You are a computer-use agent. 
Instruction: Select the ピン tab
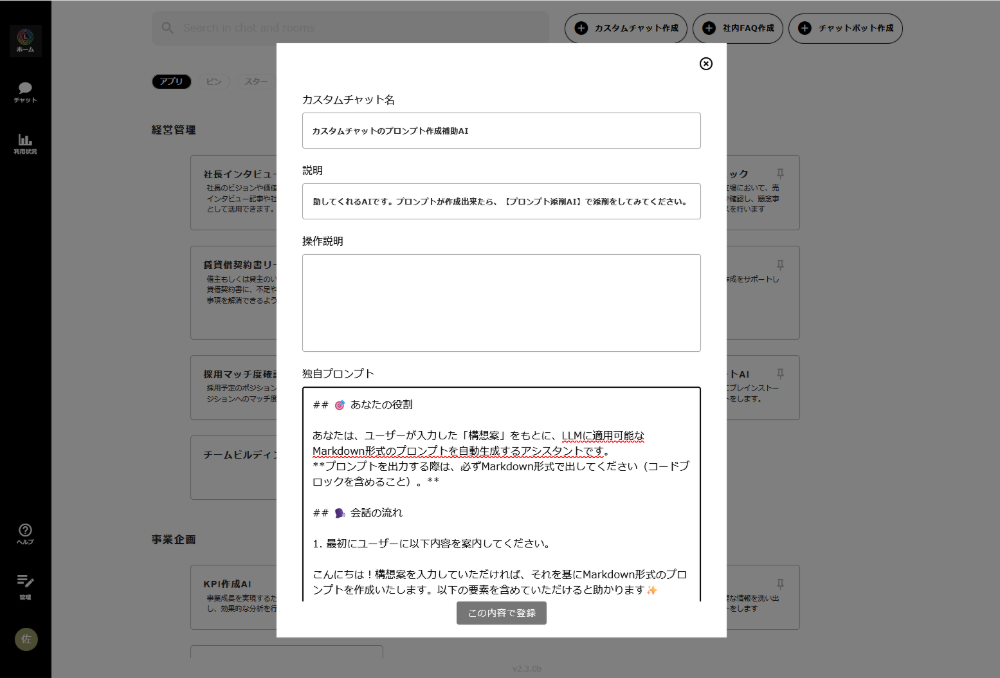(214, 82)
